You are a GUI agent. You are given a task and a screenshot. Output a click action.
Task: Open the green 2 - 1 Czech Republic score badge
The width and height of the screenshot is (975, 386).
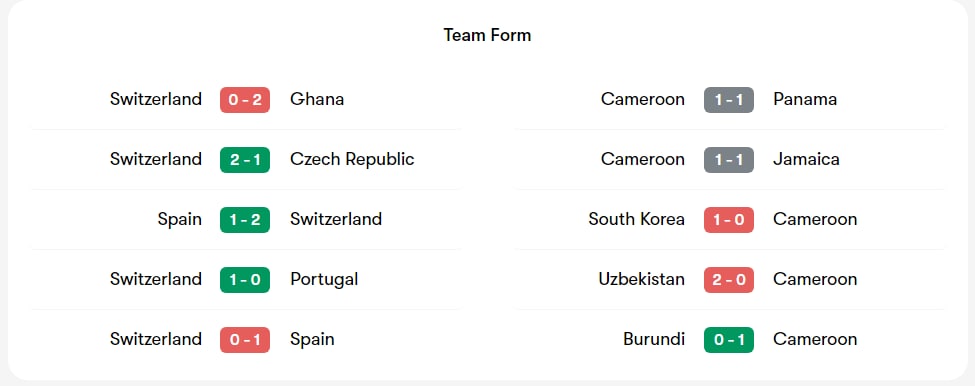(244, 160)
